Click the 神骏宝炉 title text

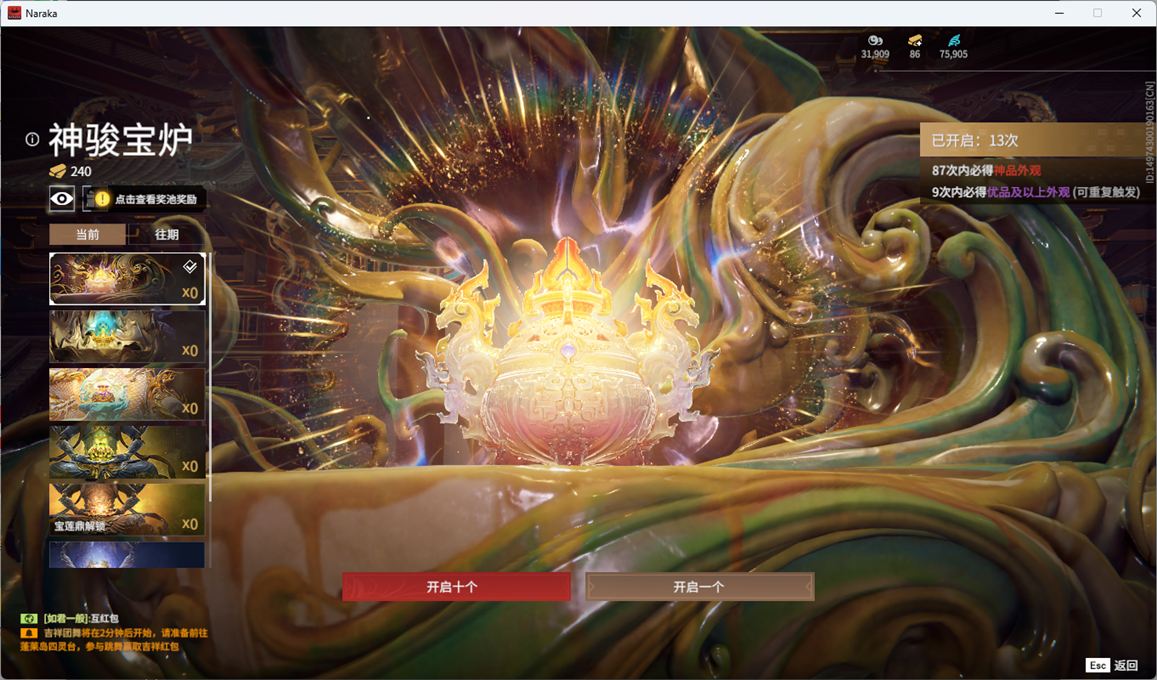121,139
